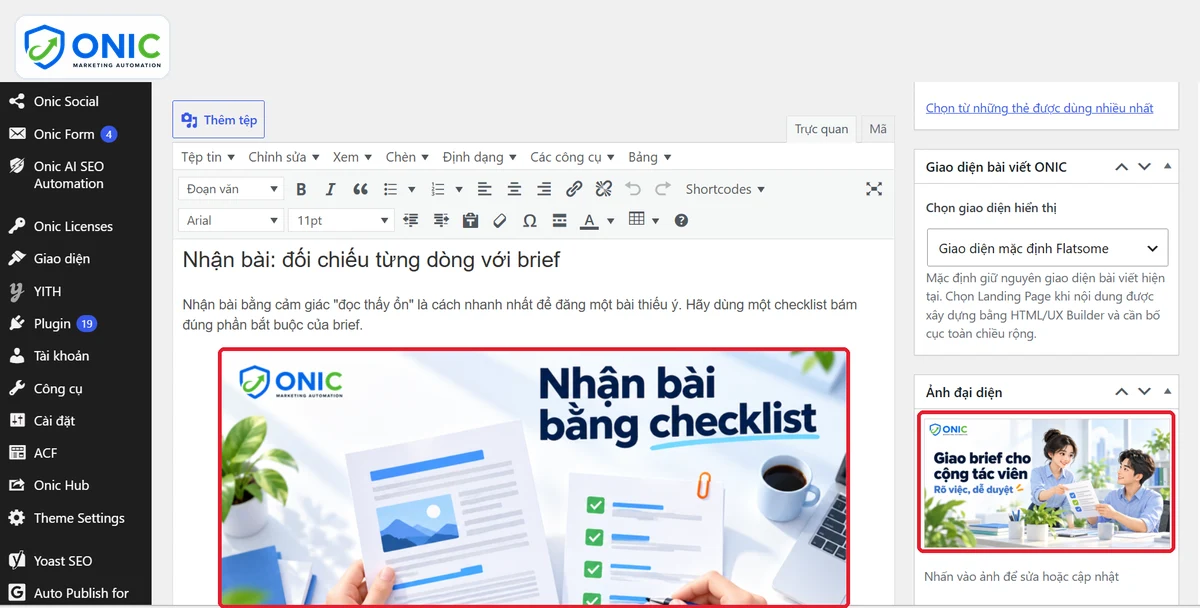Toggle bold formatting in the editor toolbar
Screen dimensions: 1200x608
[301, 189]
